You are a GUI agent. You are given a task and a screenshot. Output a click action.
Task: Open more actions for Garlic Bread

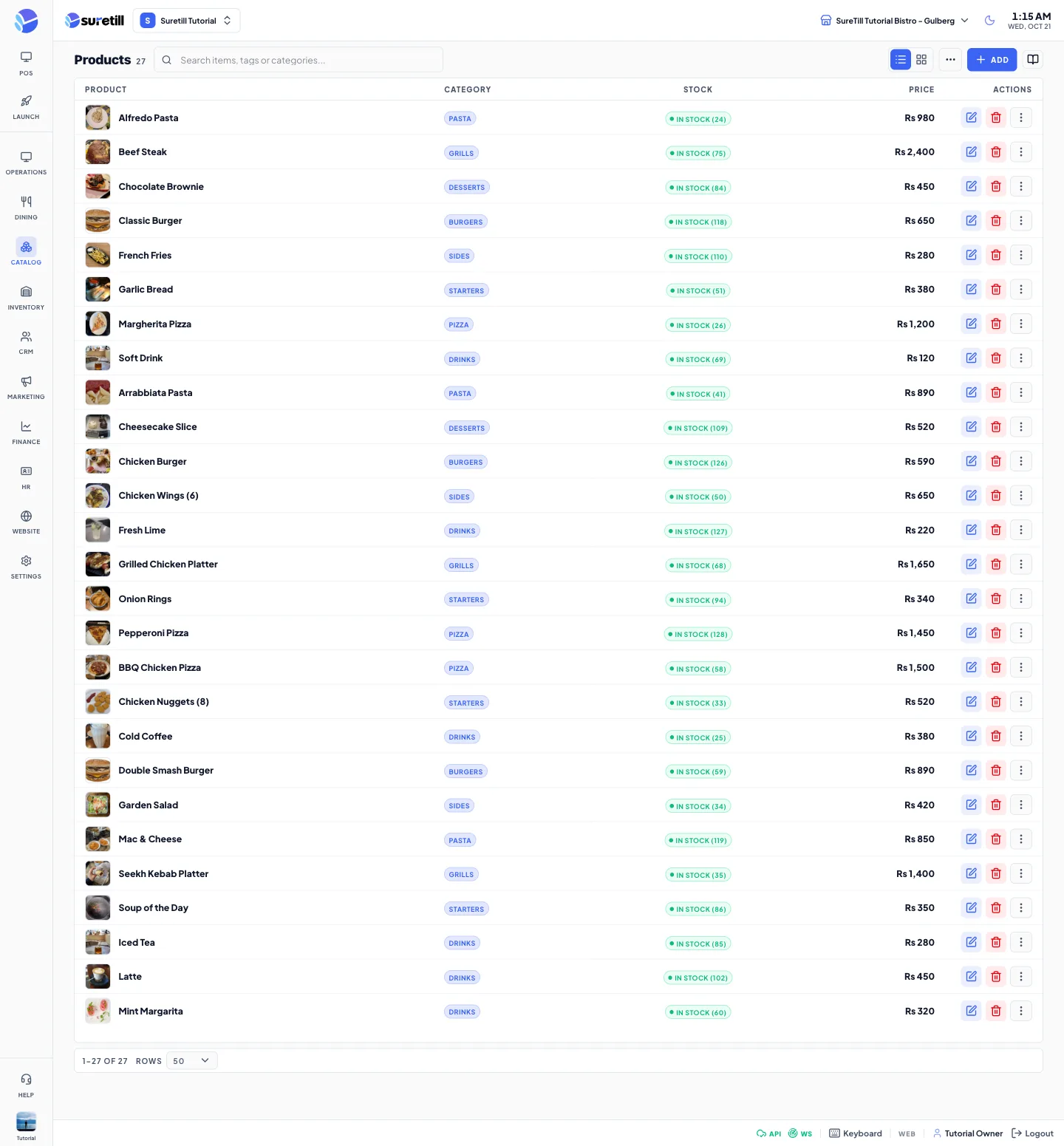click(x=1021, y=290)
